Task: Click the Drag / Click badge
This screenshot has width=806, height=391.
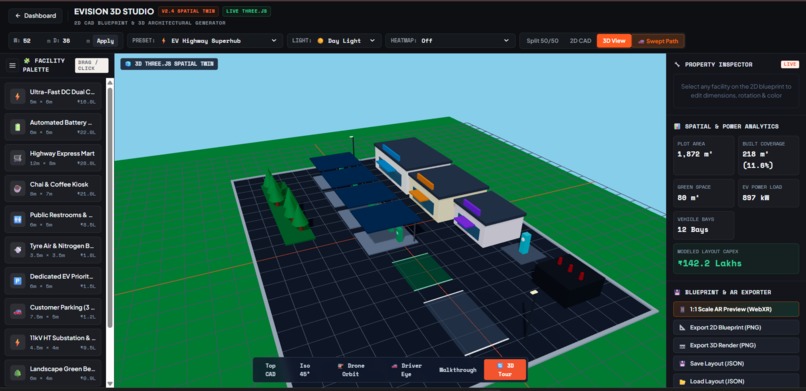Action: [91, 65]
